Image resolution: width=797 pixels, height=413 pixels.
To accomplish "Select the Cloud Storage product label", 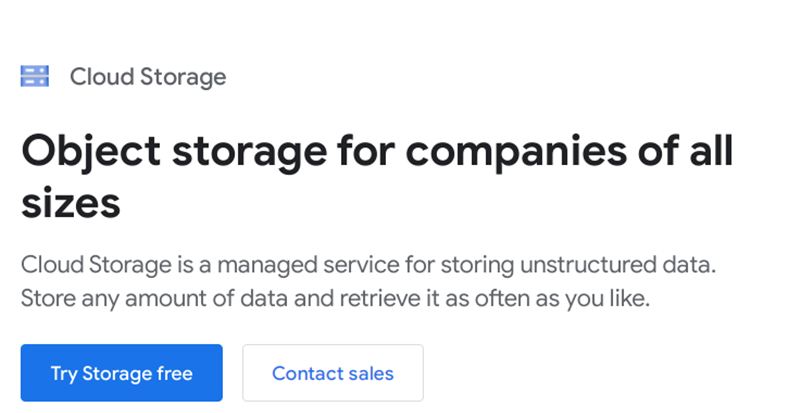I will [x=147, y=76].
